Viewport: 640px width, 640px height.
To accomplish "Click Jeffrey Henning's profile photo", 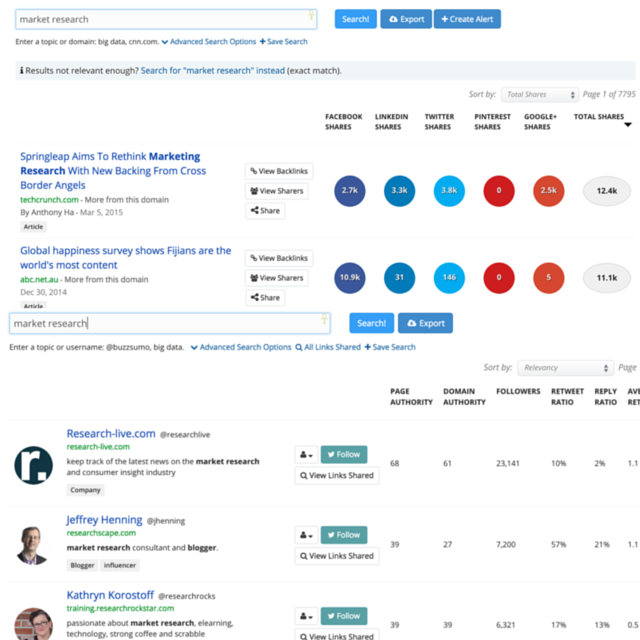I will click(x=33, y=545).
